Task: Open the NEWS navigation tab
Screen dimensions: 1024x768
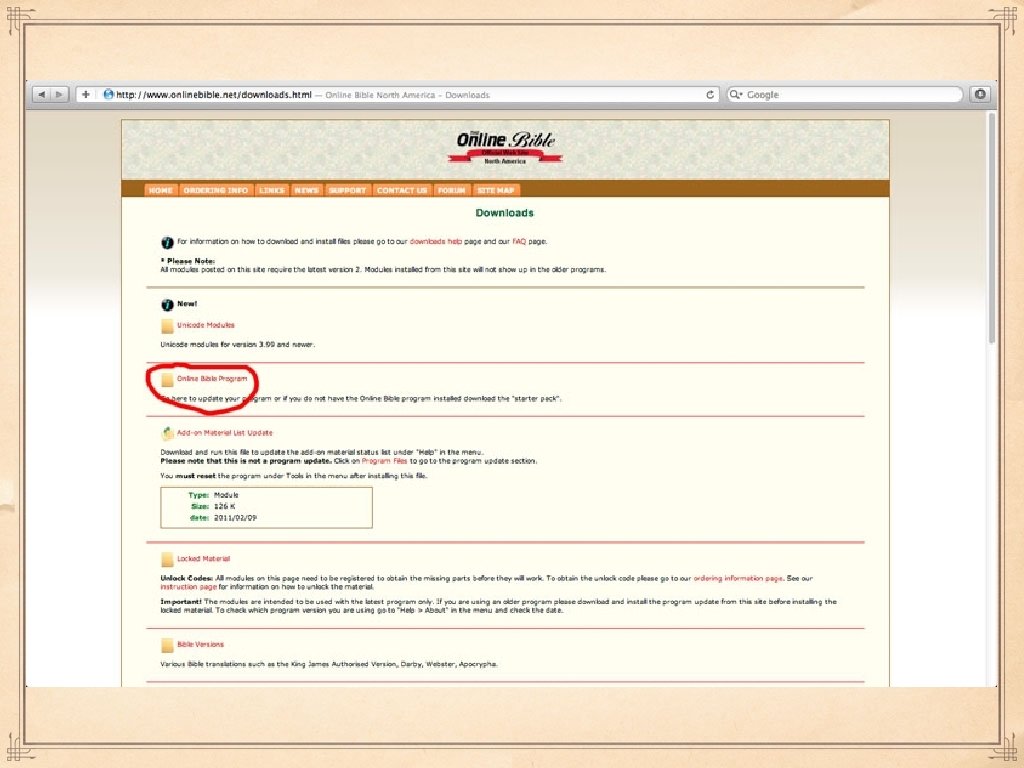Action: click(306, 190)
